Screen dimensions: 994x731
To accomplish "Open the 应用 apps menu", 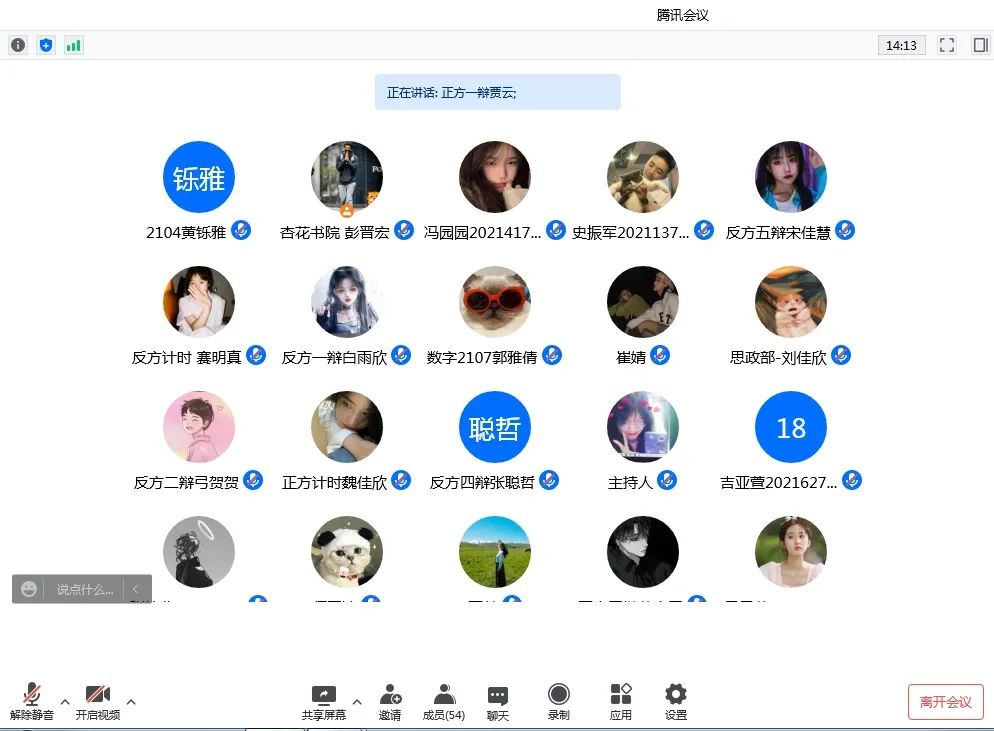I will [x=621, y=702].
